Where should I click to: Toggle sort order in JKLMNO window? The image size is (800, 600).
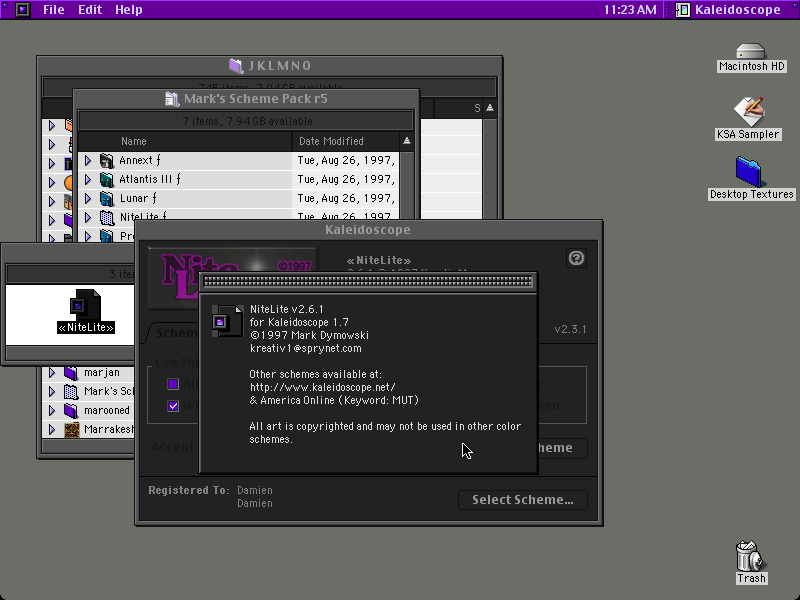490,108
